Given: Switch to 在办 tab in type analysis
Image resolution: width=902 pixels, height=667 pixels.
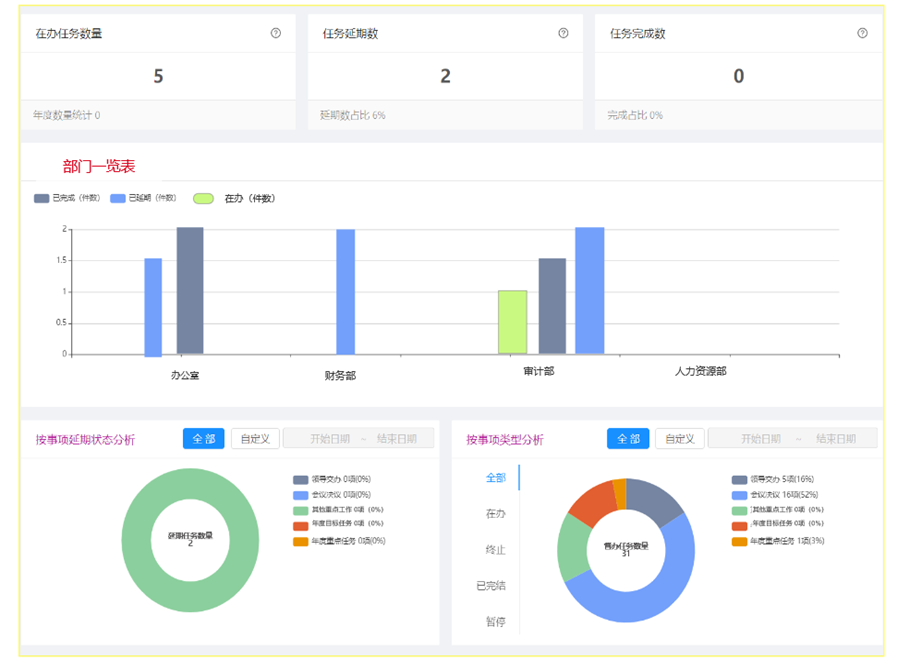Looking at the screenshot, I should 496,514.
